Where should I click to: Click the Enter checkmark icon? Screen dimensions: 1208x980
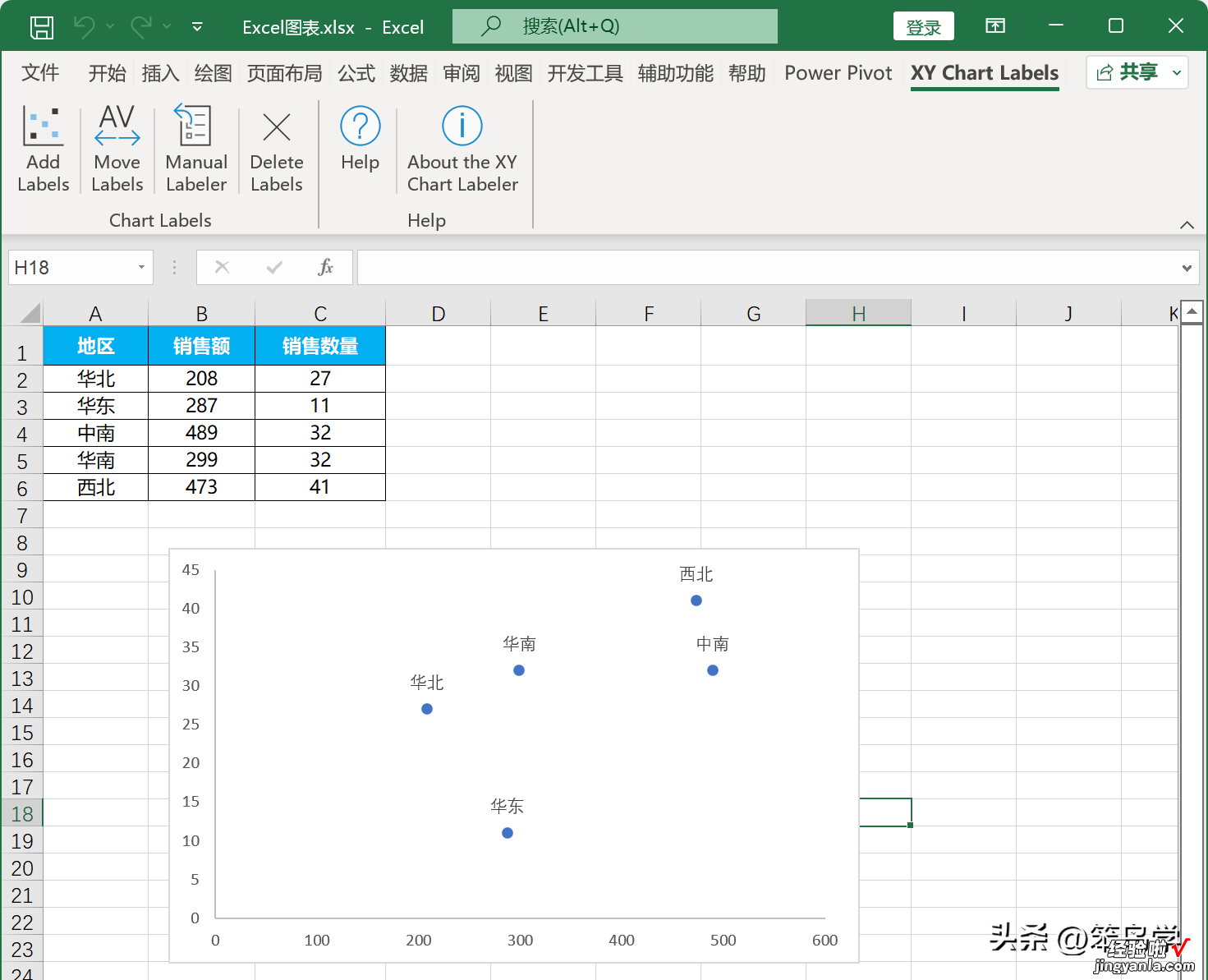(x=274, y=267)
